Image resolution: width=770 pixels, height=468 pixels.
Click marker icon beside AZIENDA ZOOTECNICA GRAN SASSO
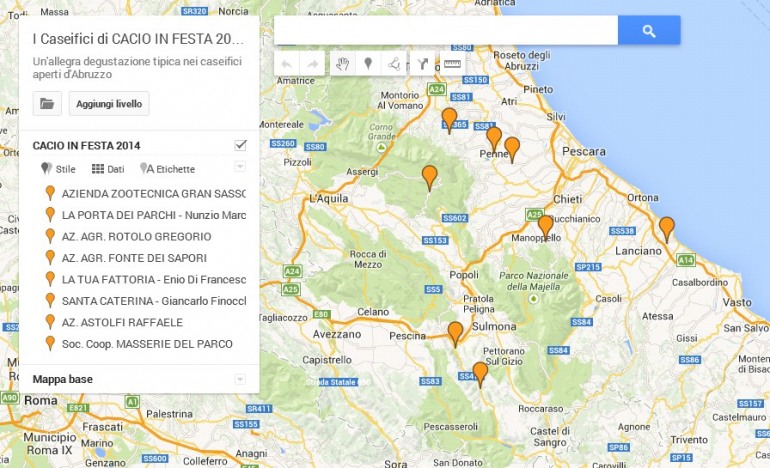coord(50,193)
